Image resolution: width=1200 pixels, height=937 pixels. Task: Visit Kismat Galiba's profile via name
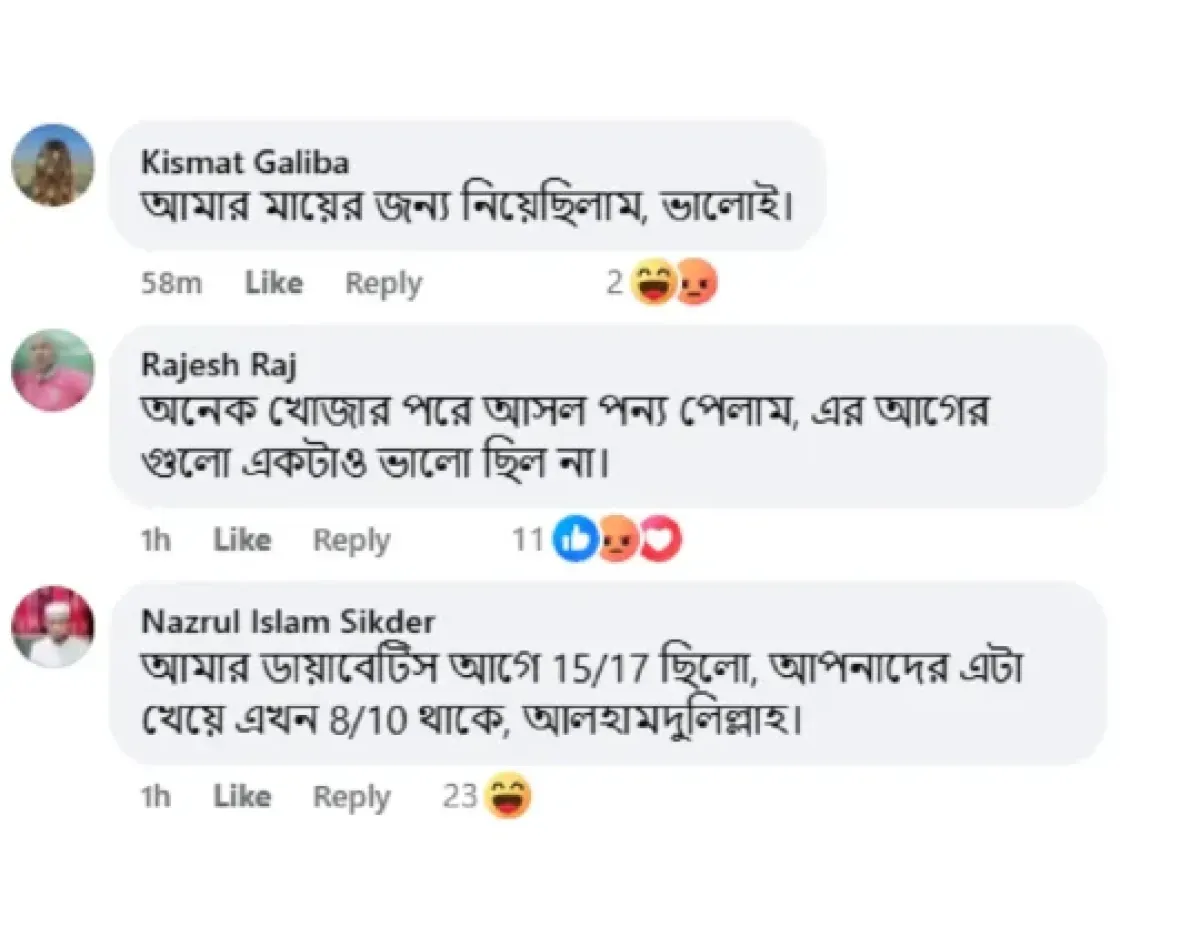coord(245,162)
